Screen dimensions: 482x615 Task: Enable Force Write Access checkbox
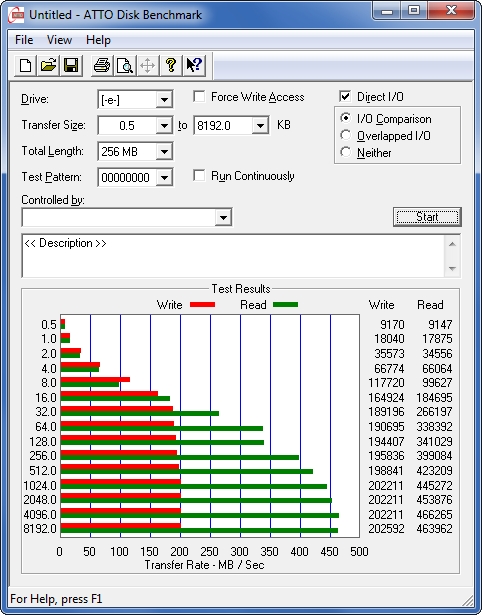click(x=199, y=96)
